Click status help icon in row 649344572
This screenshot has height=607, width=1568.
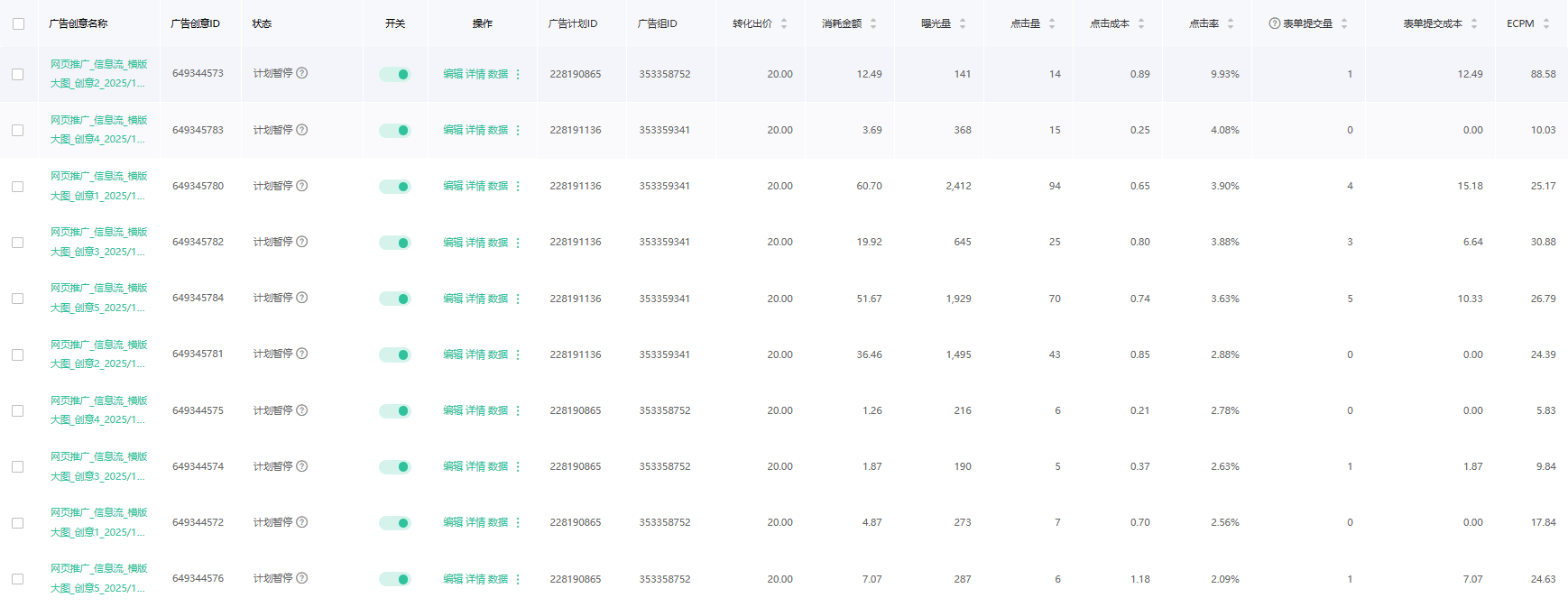[x=302, y=522]
